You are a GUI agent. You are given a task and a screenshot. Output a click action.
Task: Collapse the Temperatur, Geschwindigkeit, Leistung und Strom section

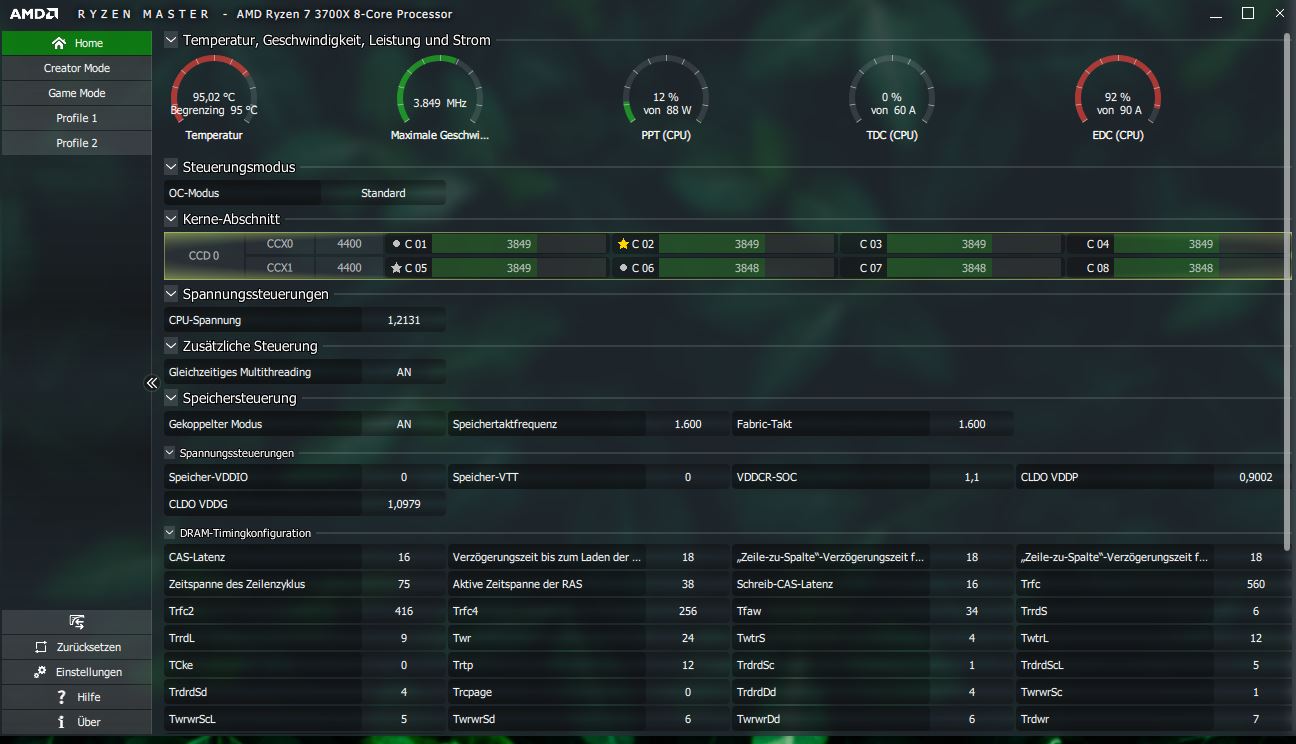pos(171,41)
